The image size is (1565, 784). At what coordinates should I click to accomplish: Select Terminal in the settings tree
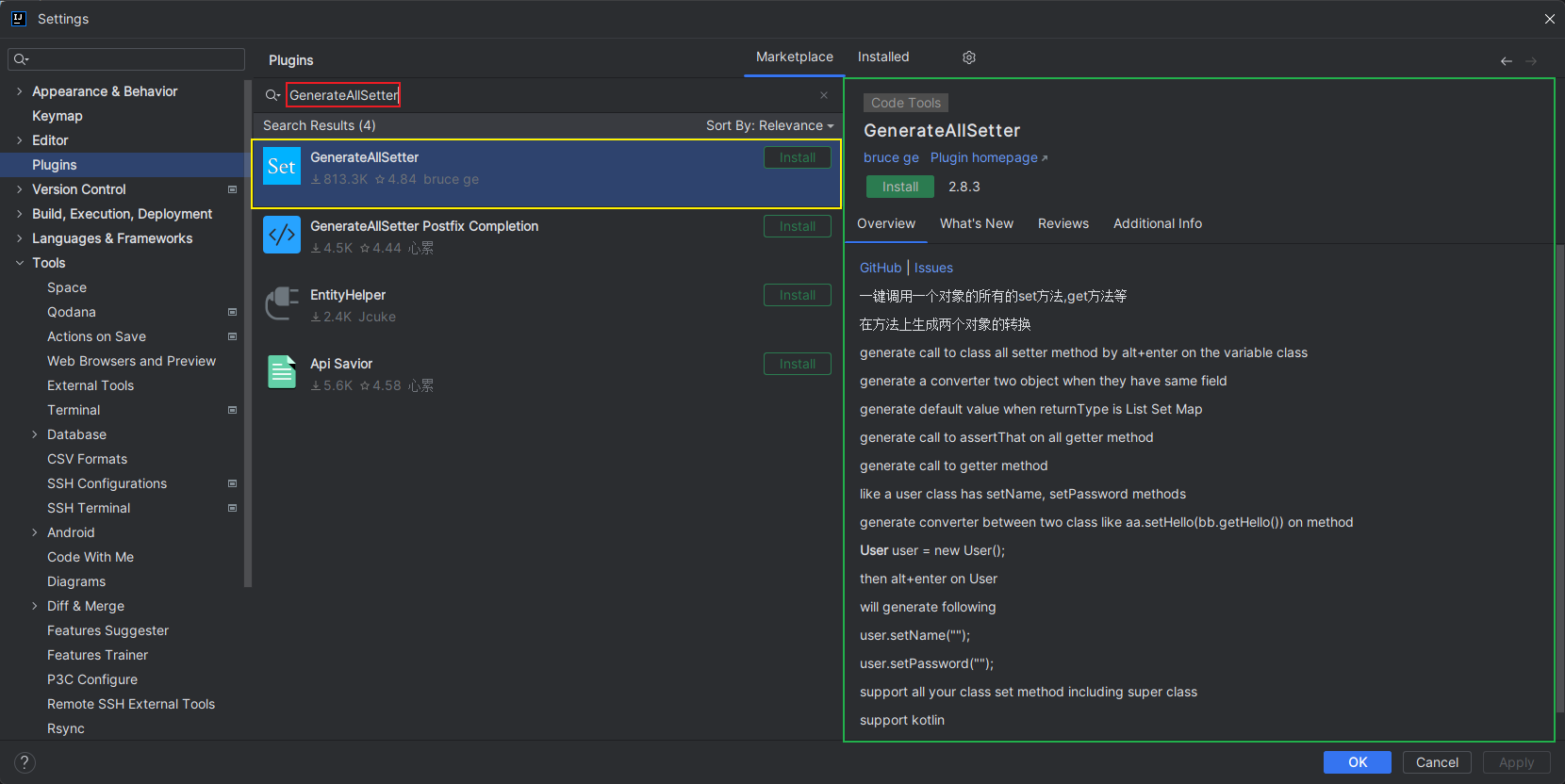tap(74, 410)
